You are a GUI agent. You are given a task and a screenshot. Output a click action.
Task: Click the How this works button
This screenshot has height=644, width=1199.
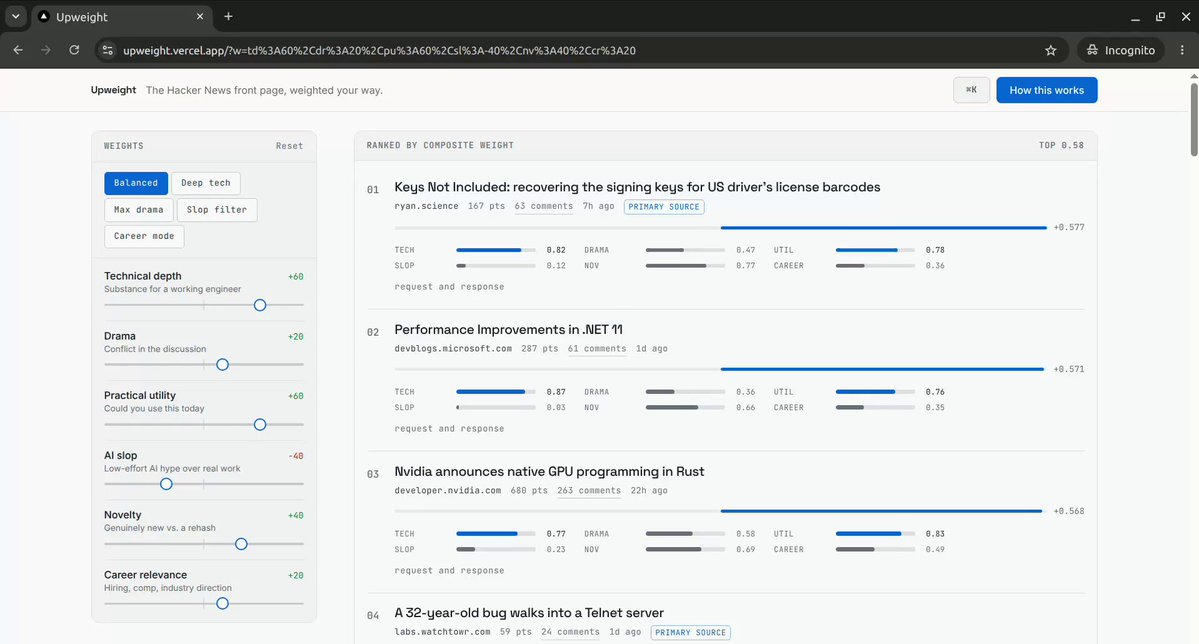click(x=1046, y=90)
